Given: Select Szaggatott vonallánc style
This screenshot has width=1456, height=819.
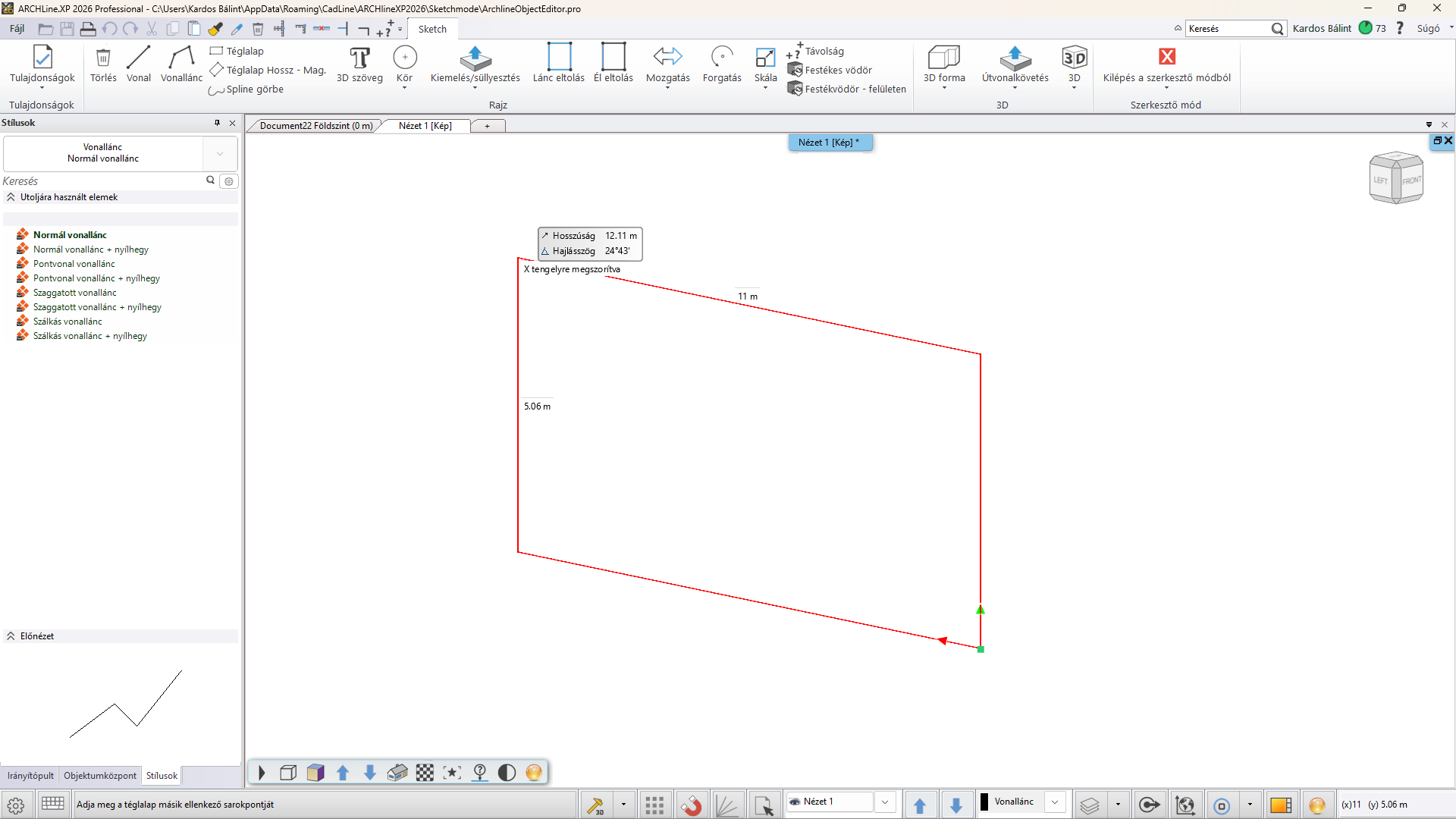Looking at the screenshot, I should pos(74,293).
